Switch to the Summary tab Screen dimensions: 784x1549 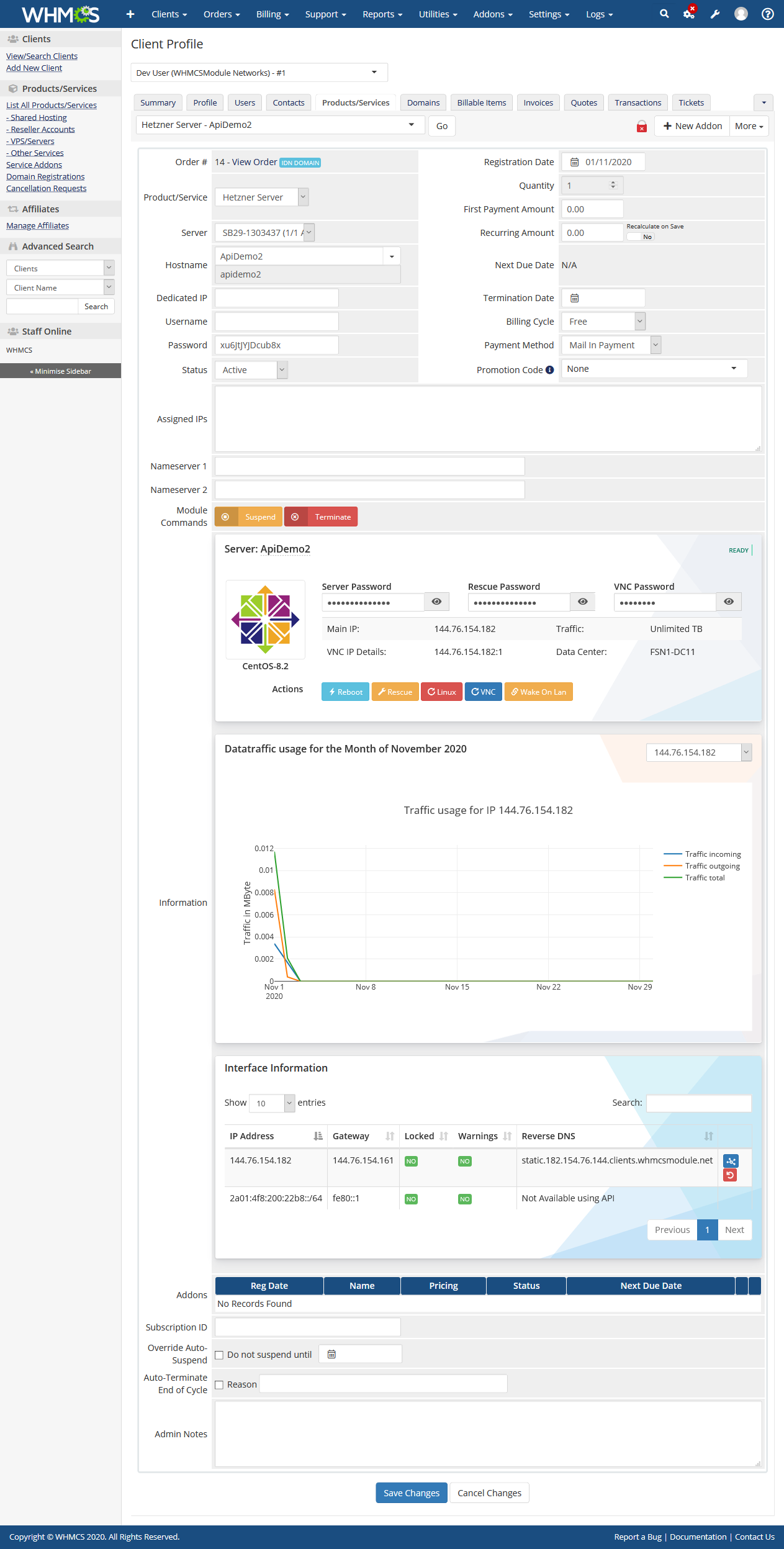158,103
